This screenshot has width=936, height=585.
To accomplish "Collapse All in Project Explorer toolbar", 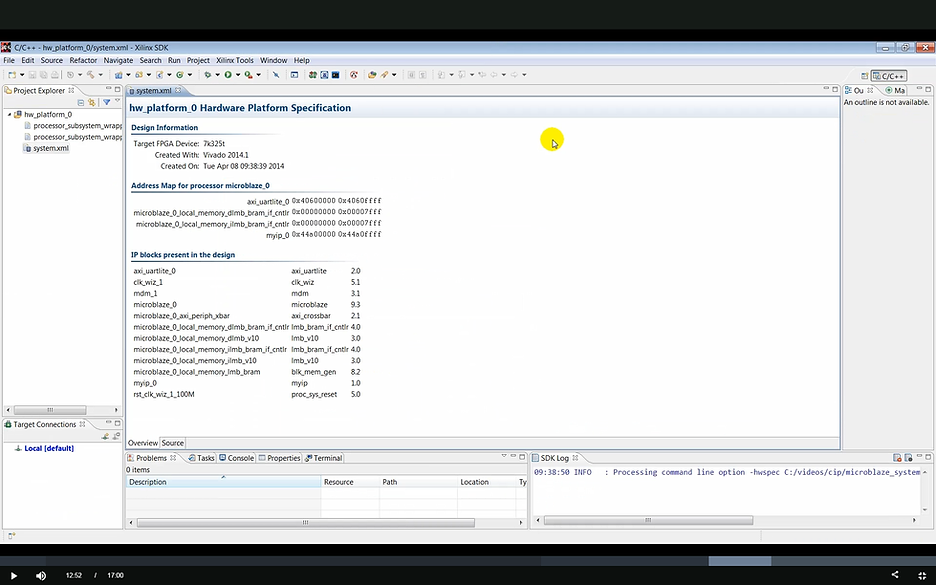I will pyautogui.click(x=80, y=101).
